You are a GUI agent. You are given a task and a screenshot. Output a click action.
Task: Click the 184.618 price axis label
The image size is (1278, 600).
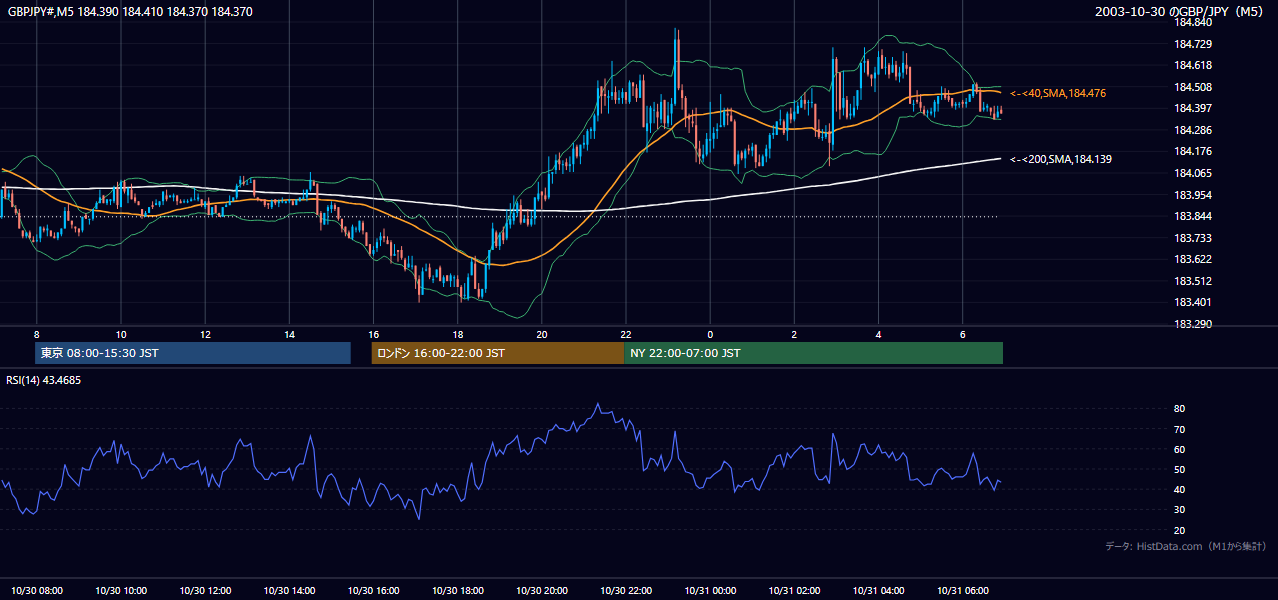click(x=1192, y=65)
